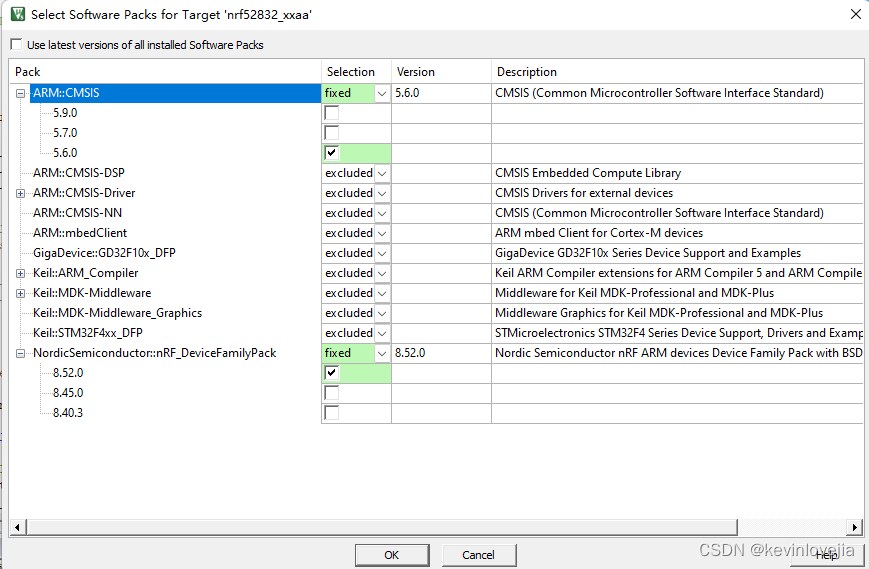Image resolution: width=869 pixels, height=569 pixels.
Task: Click the scroll right arrow
Action: pyautogui.click(x=855, y=527)
